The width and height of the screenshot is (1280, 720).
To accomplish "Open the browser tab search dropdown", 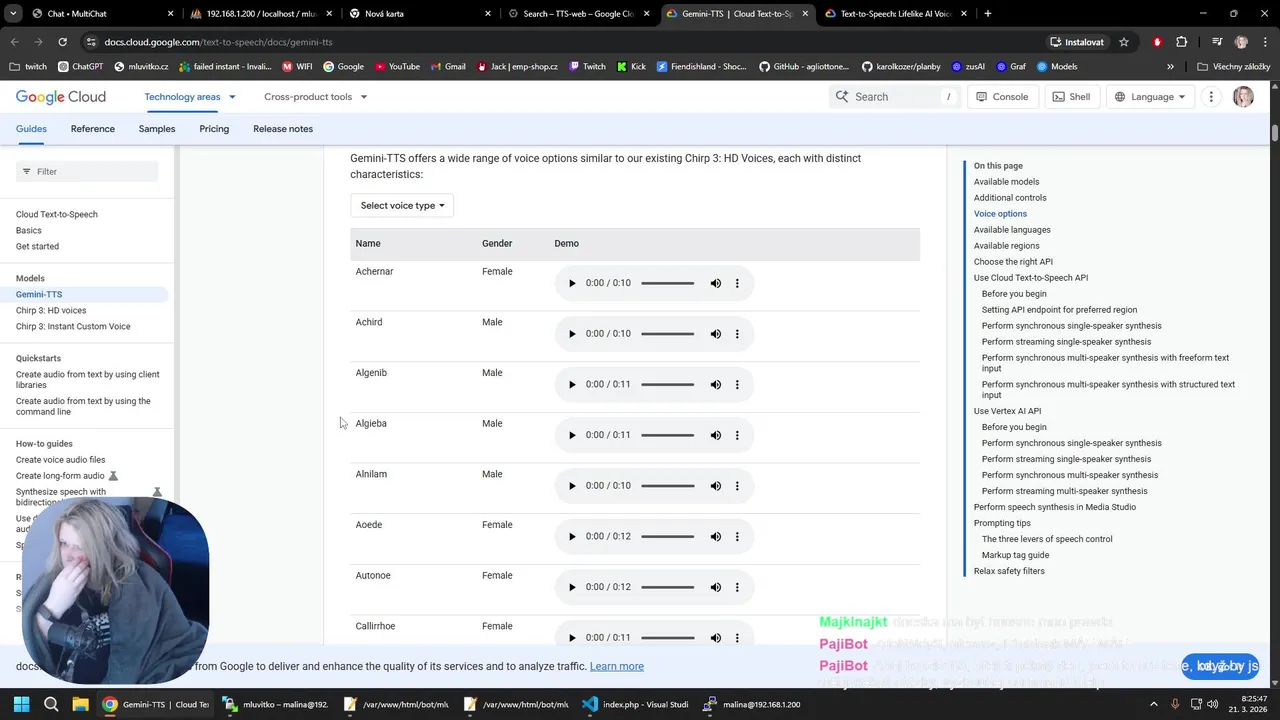I will click(x=14, y=14).
